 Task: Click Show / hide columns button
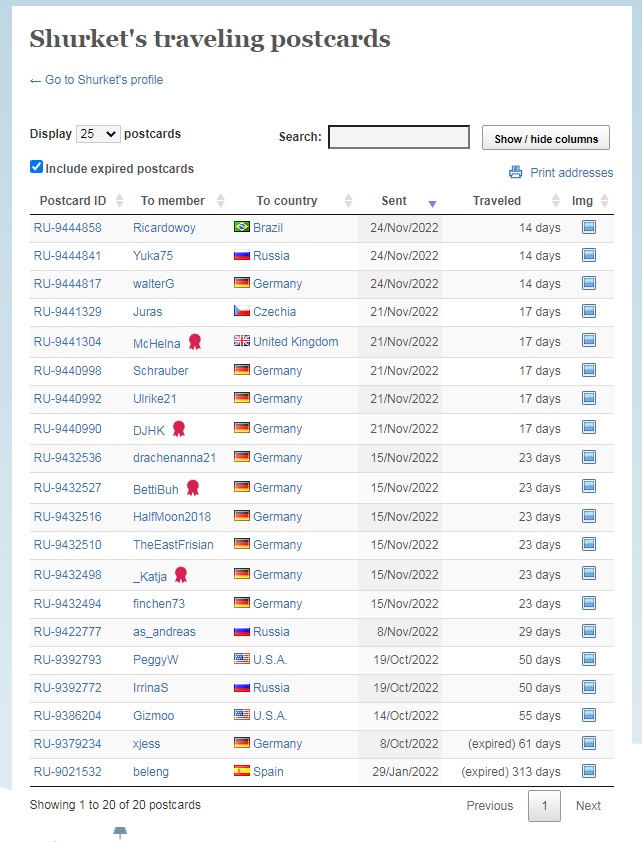(546, 138)
